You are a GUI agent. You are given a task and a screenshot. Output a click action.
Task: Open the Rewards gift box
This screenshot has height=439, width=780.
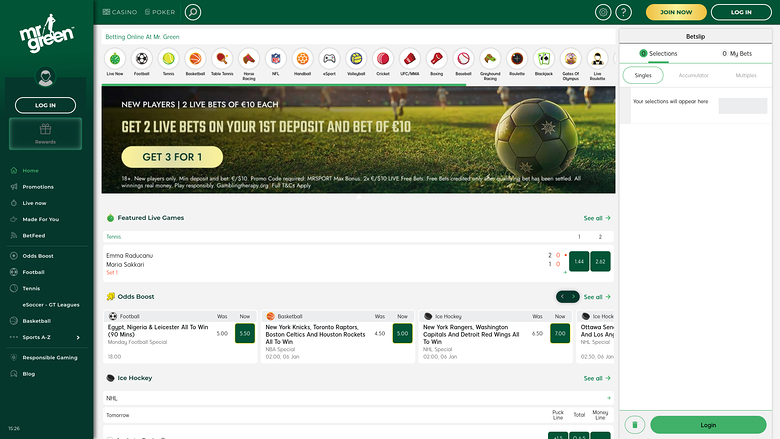(45, 134)
